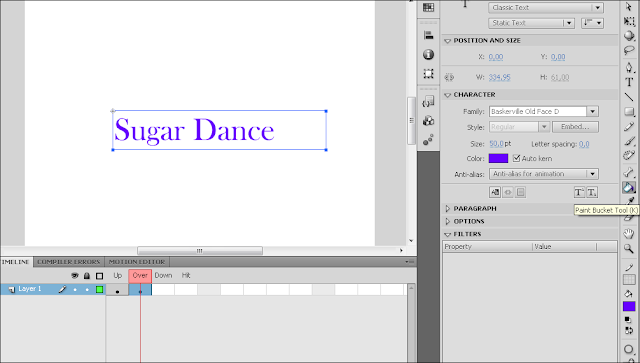Toggle the Selectable text button
640x363 pixels.
point(495,192)
